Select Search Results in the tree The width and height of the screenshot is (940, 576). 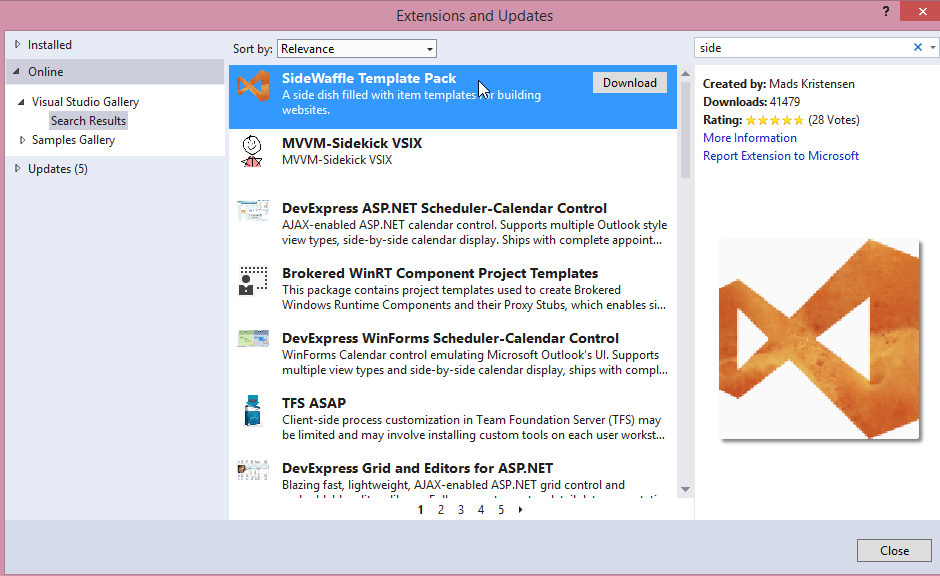(88, 120)
